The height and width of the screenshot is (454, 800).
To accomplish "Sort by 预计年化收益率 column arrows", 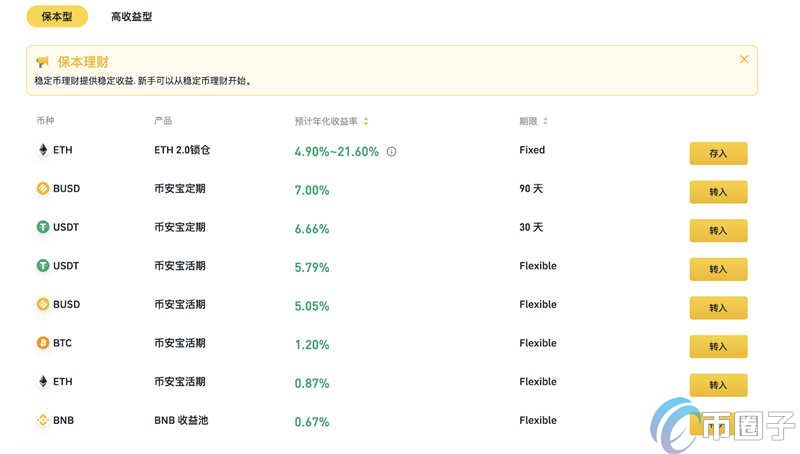I will 366,121.
